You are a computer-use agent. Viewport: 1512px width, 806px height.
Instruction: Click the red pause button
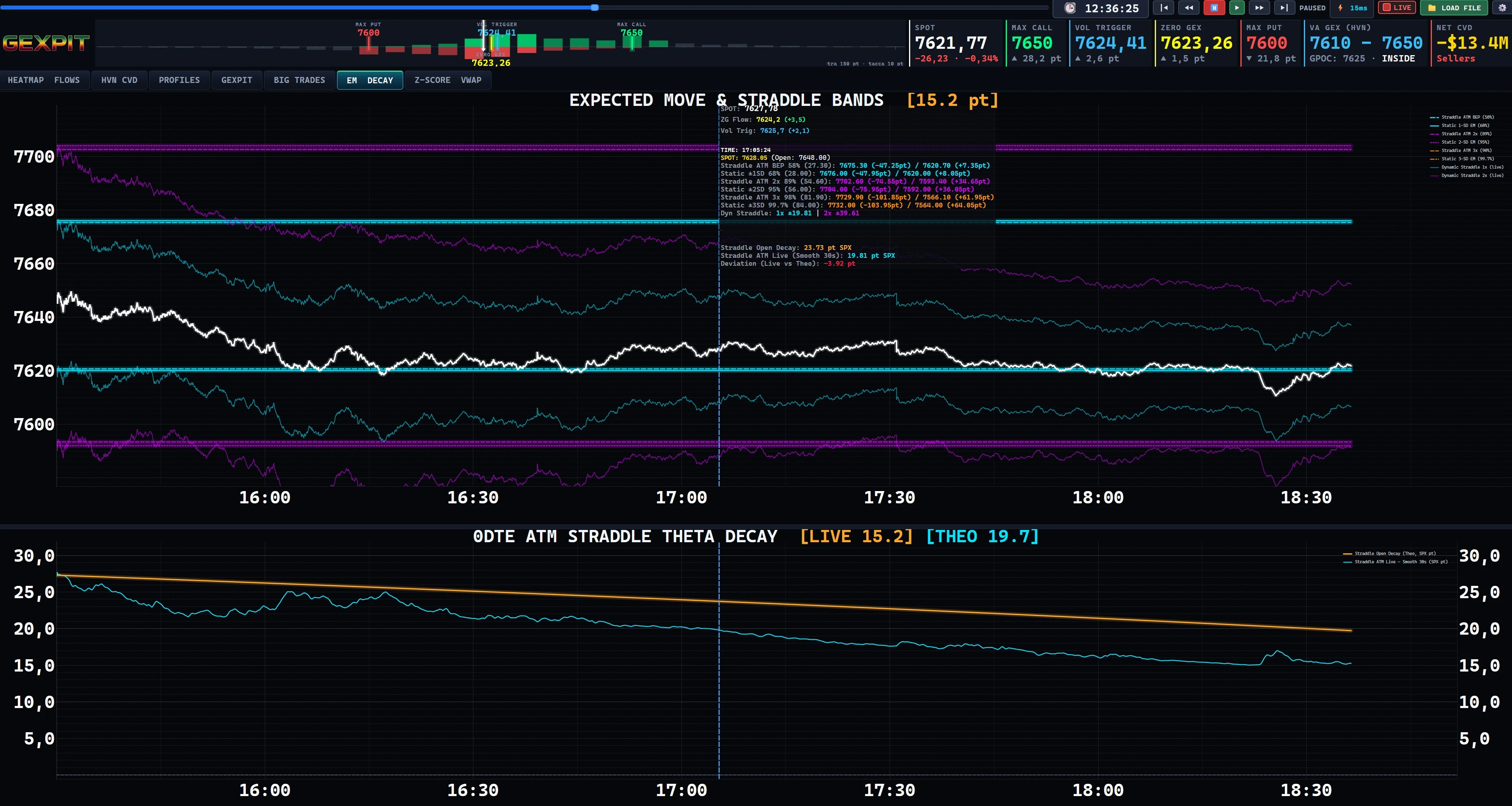tap(1214, 8)
